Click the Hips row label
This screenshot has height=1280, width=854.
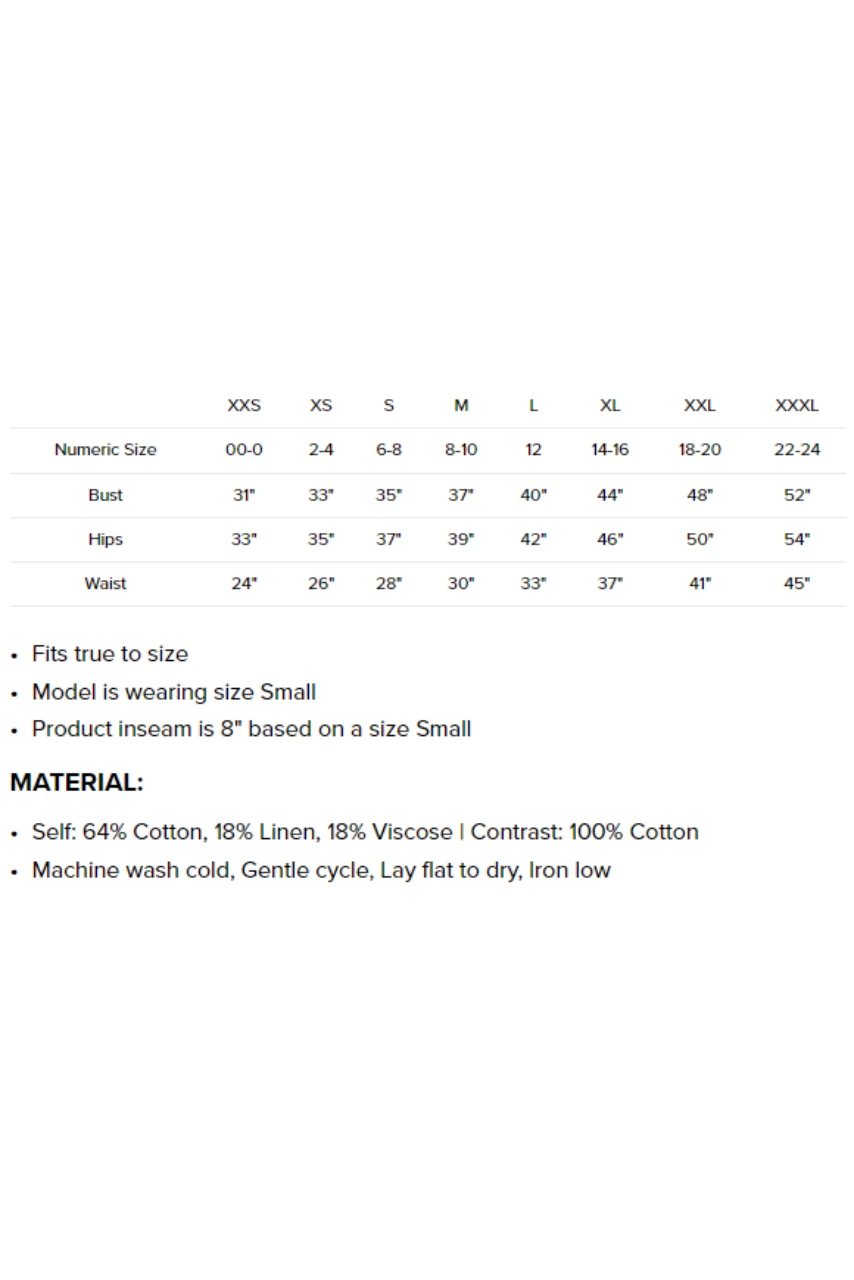click(x=105, y=540)
